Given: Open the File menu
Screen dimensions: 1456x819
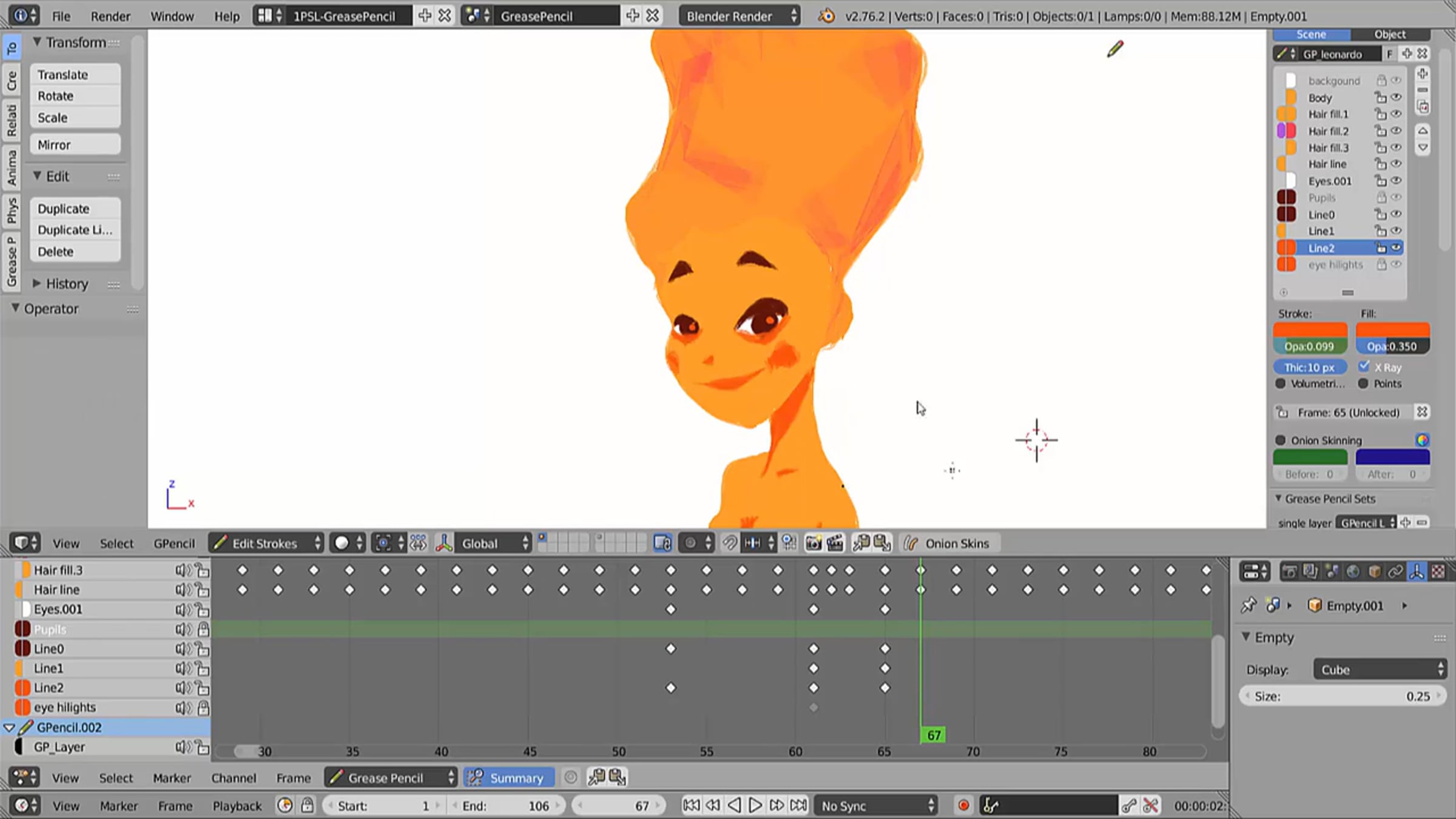Looking at the screenshot, I should (x=61, y=16).
